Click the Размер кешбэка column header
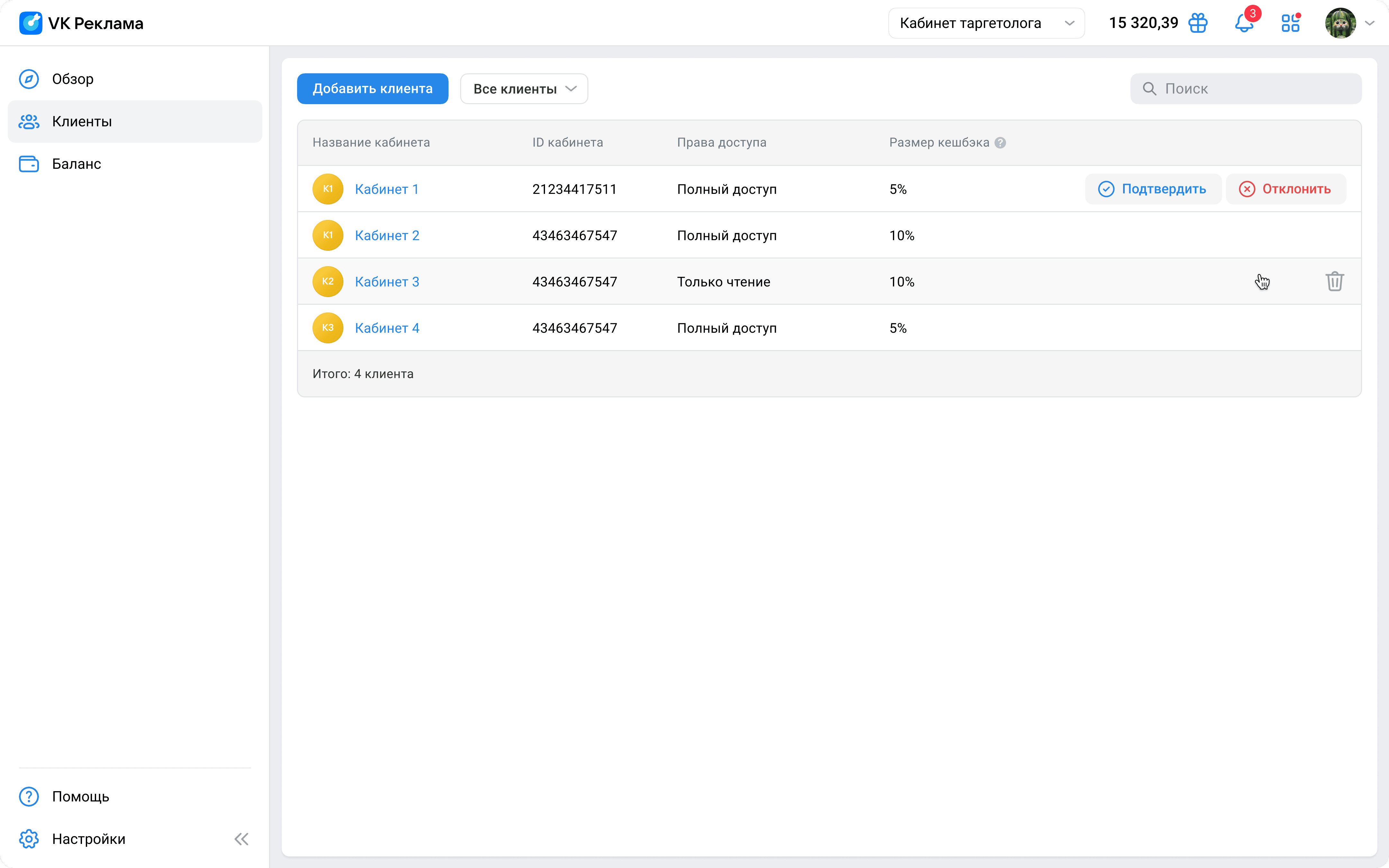The width and height of the screenshot is (1389, 868). tap(939, 142)
